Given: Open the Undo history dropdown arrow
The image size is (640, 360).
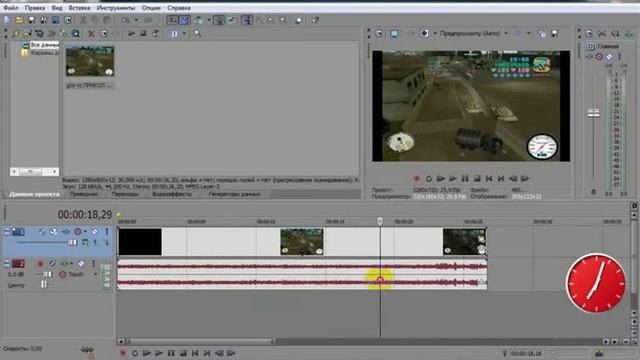Looking at the screenshot, I should coord(136,20).
